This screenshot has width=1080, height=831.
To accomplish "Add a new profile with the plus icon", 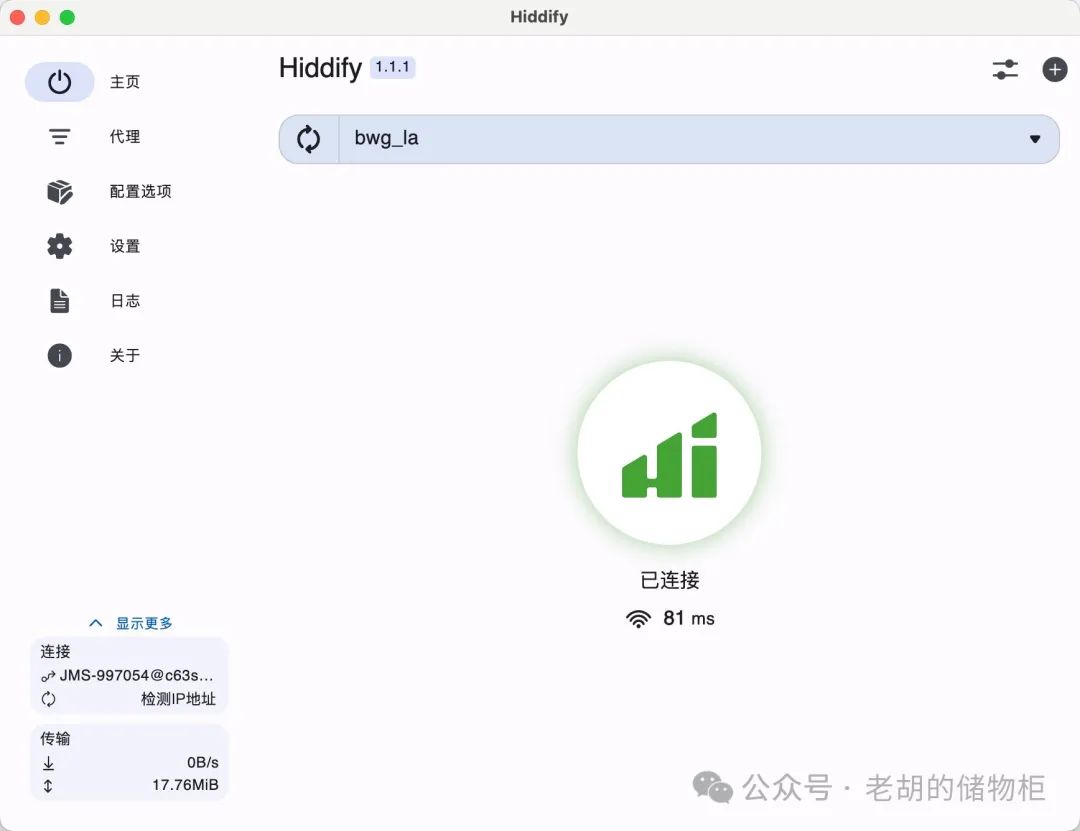I will 1055,70.
